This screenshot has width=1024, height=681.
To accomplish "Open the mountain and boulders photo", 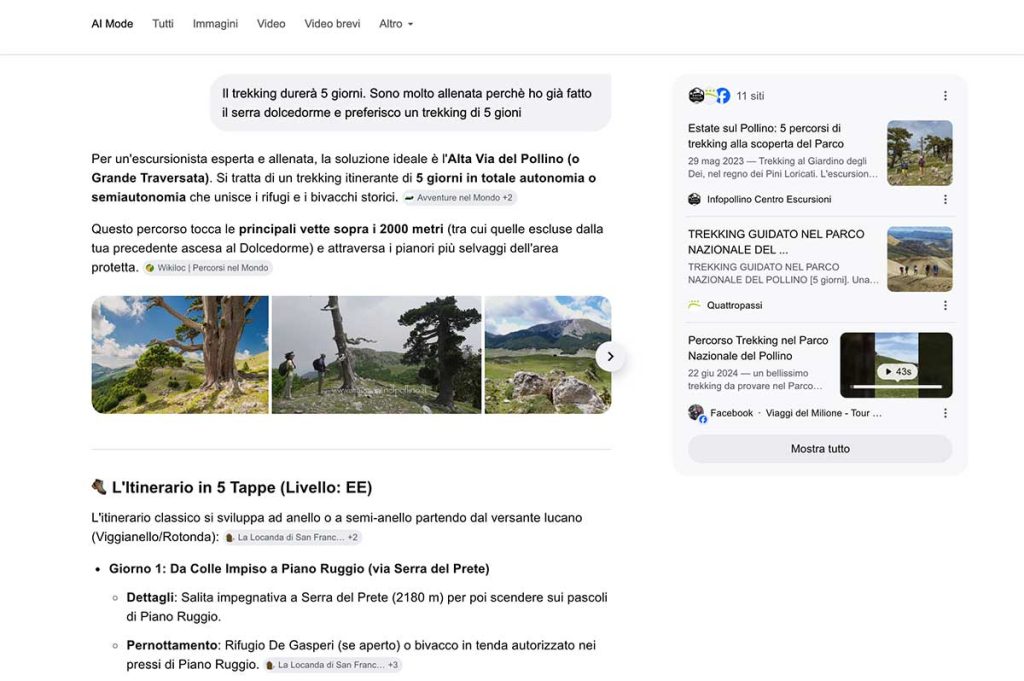I will [547, 355].
